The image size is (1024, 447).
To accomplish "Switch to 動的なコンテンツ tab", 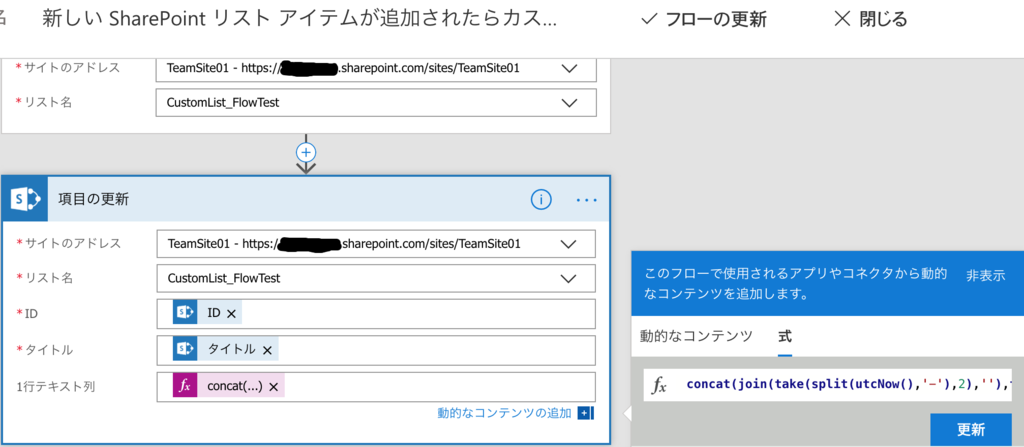I will pyautogui.click(x=696, y=337).
